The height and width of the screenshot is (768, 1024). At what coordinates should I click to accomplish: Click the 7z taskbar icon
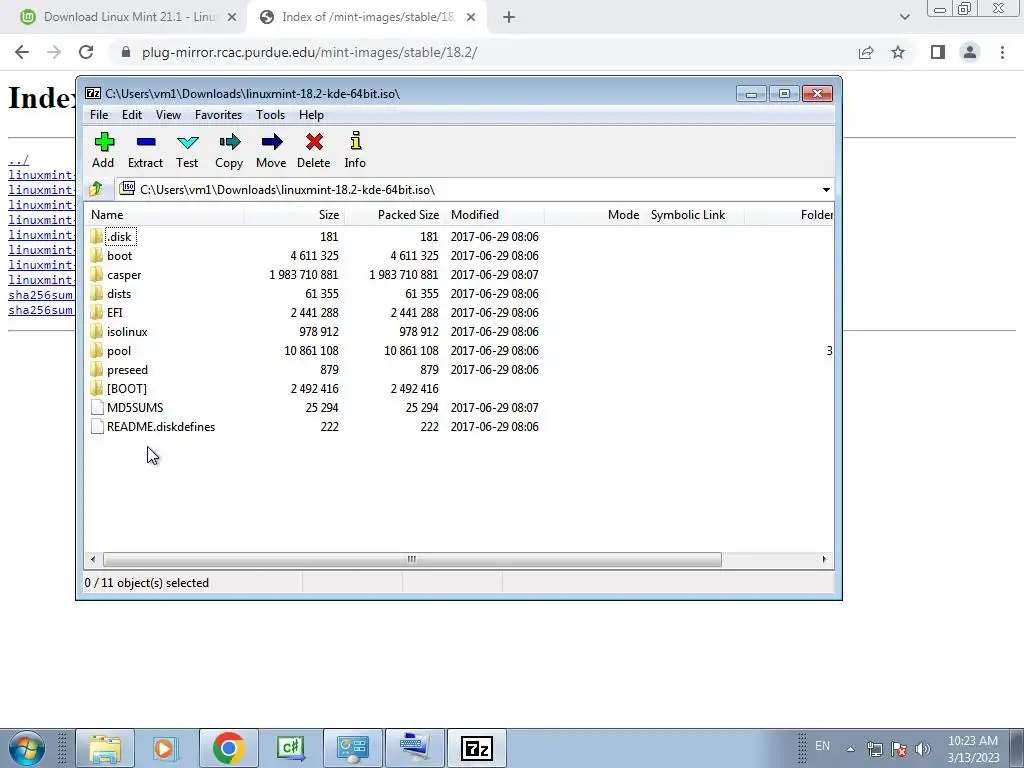coord(476,748)
